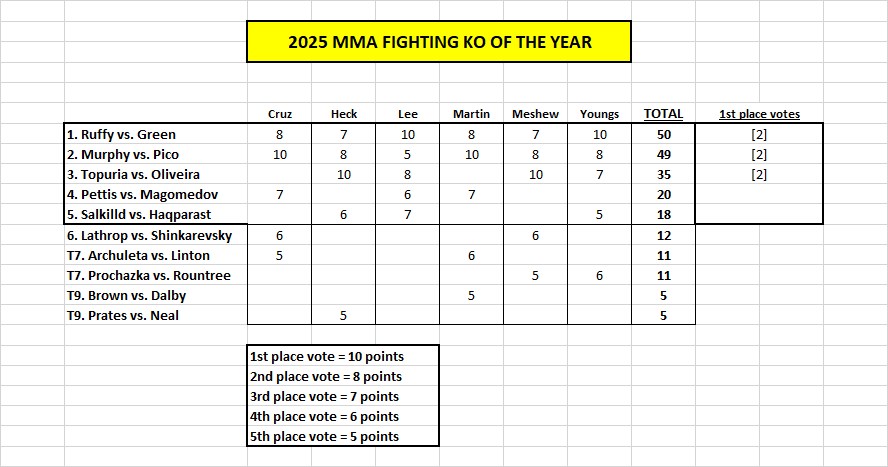
Task: Click the Meshew column header cell
Action: (x=535, y=114)
